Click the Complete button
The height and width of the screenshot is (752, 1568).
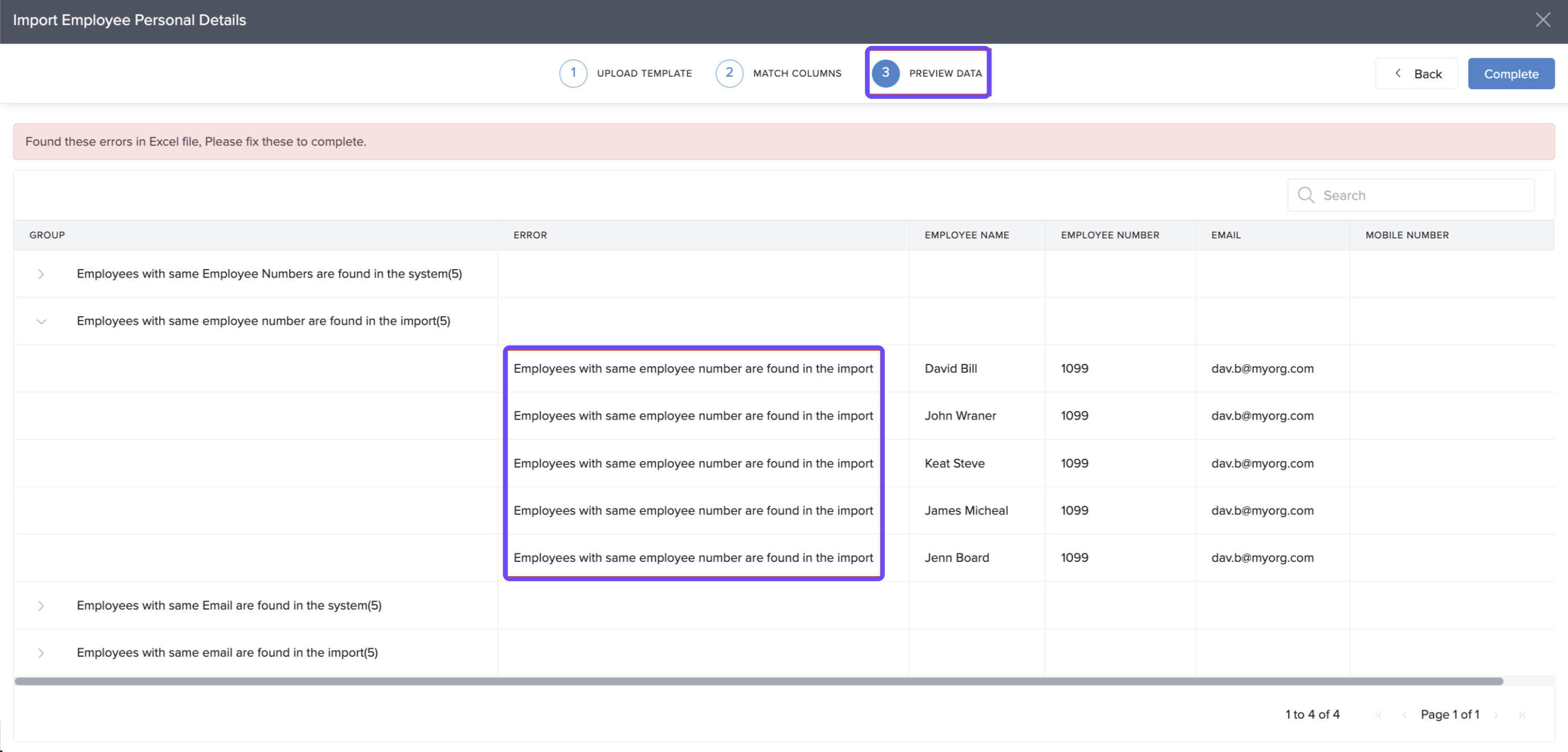[1510, 74]
